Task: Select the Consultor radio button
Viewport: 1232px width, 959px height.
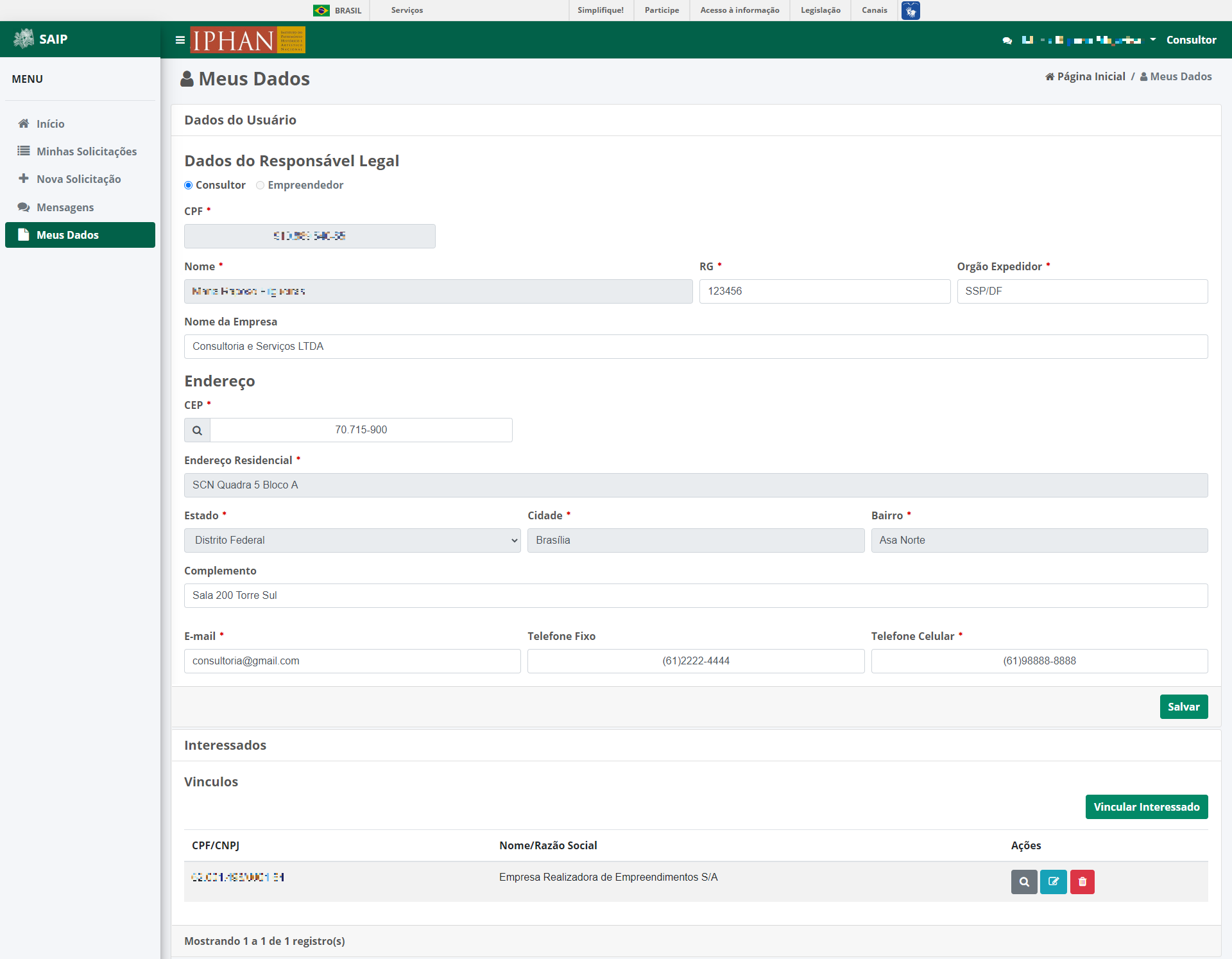Action: pos(188,186)
